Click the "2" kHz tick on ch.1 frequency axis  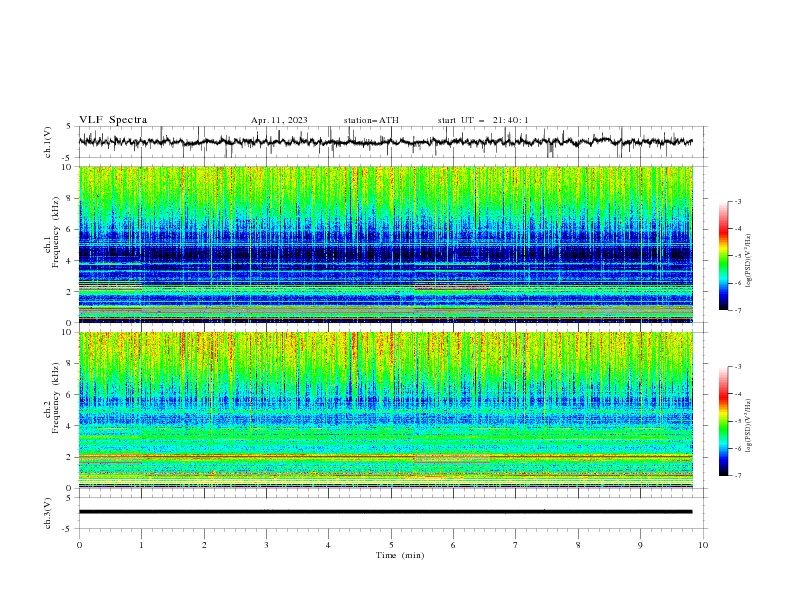click(71, 291)
